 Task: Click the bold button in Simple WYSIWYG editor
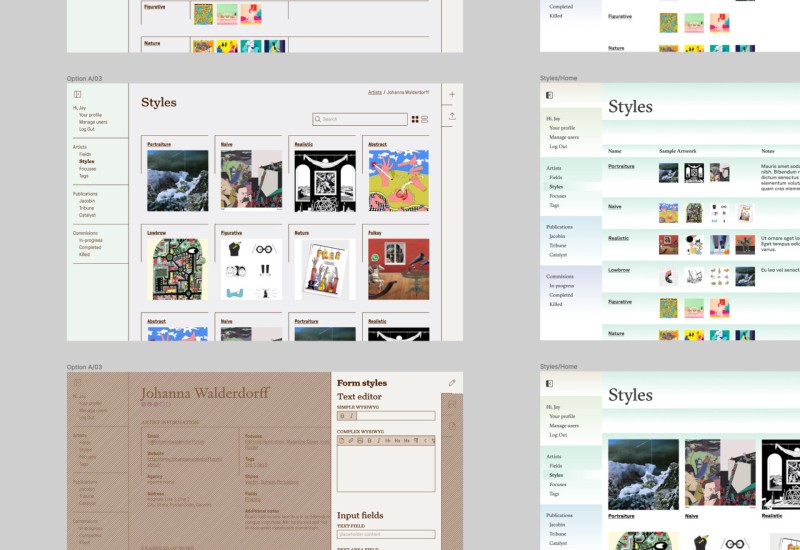[x=342, y=415]
